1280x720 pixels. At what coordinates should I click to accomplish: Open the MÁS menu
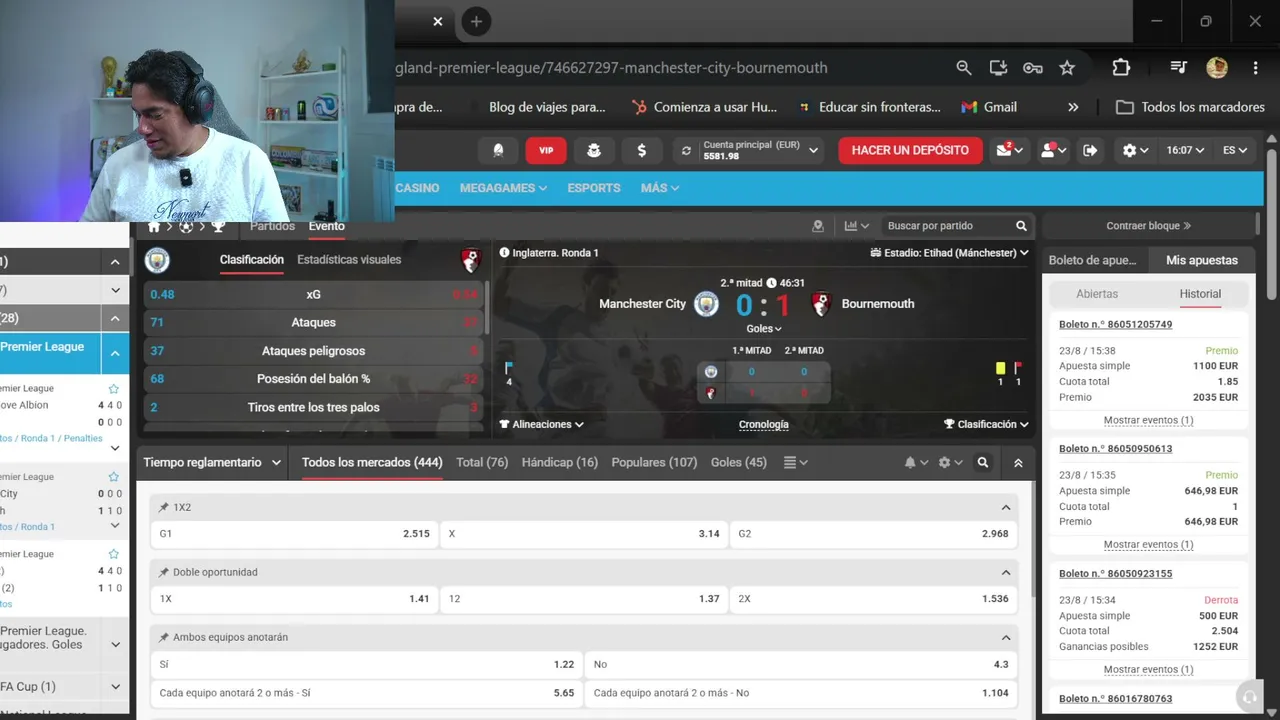660,188
